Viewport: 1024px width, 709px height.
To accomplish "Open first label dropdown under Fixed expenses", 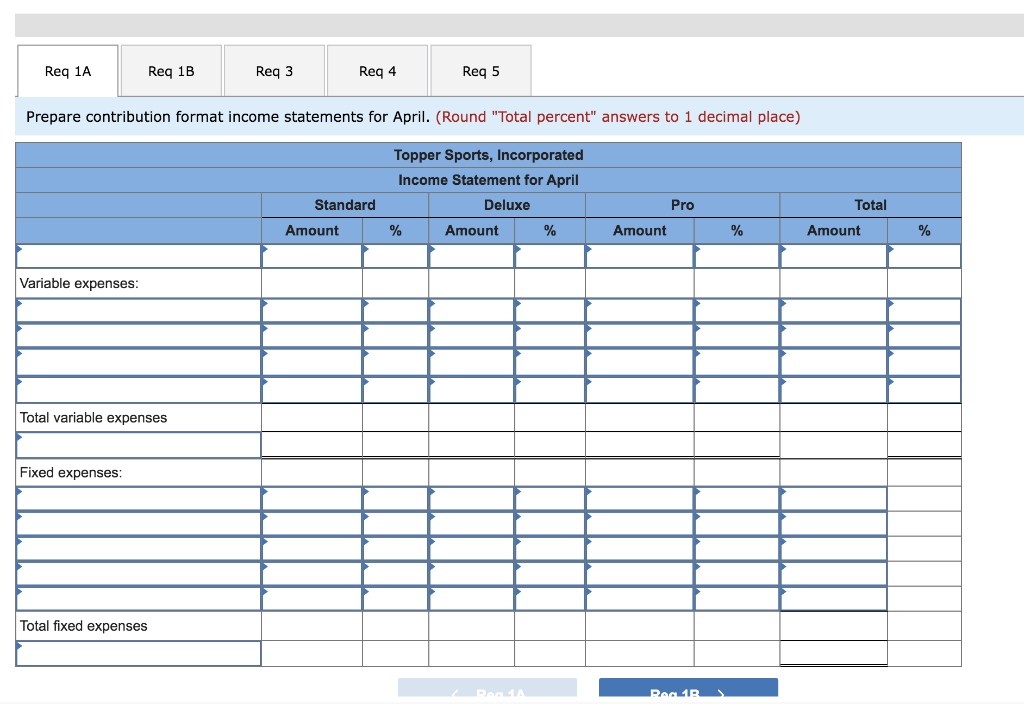I will tap(138, 499).
